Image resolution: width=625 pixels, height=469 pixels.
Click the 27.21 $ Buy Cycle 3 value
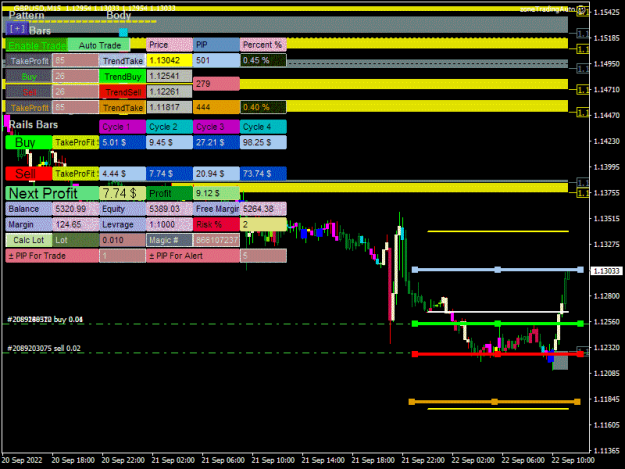pos(216,142)
